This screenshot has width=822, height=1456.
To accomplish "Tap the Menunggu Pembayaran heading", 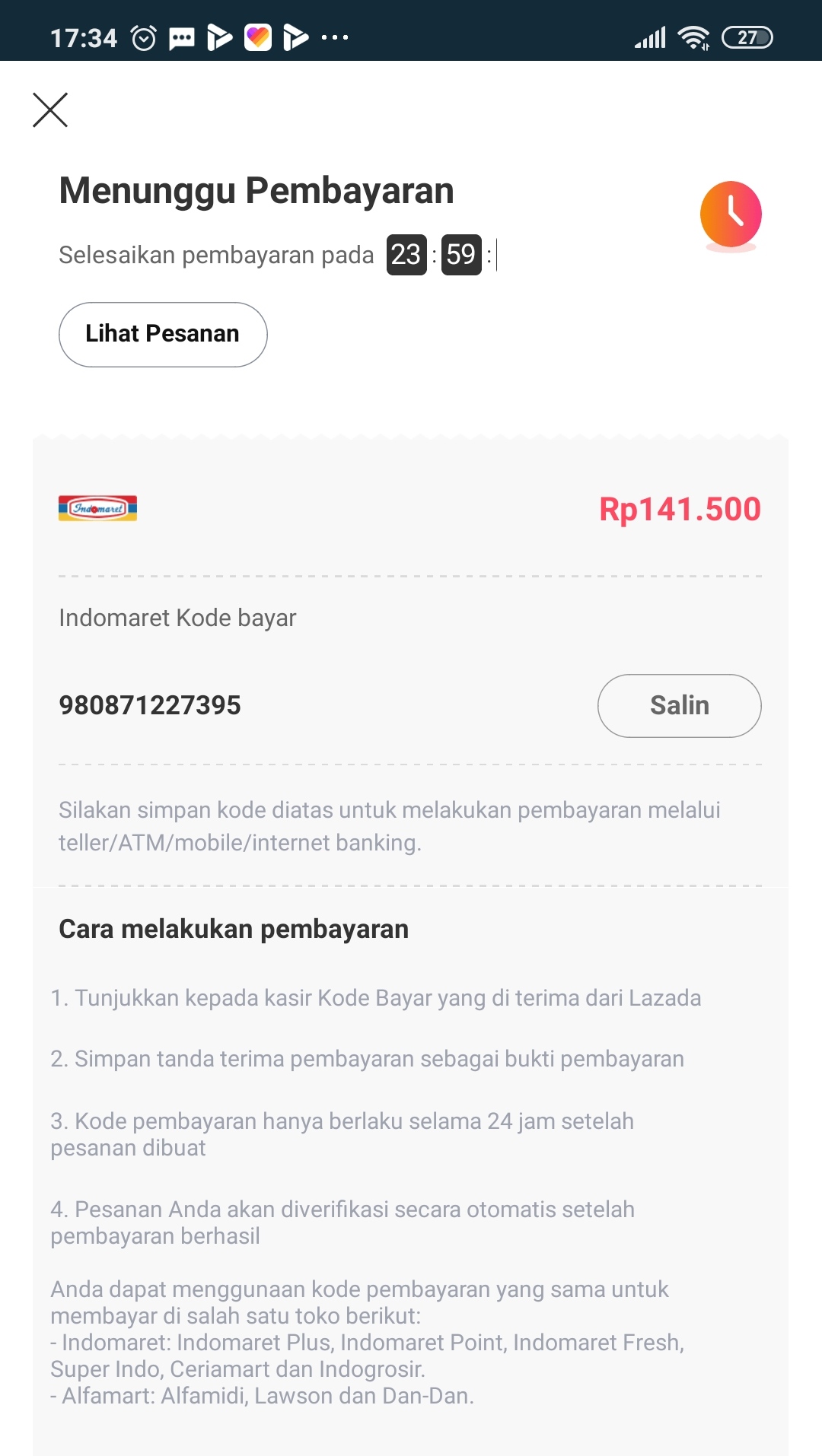I will pyautogui.click(x=256, y=191).
